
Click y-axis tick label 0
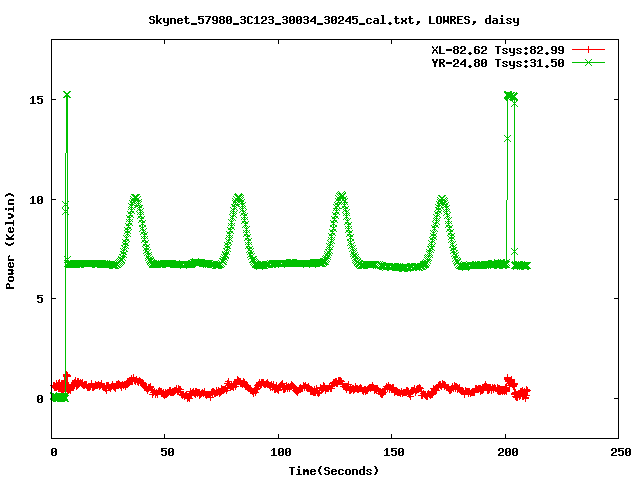click(x=40, y=399)
